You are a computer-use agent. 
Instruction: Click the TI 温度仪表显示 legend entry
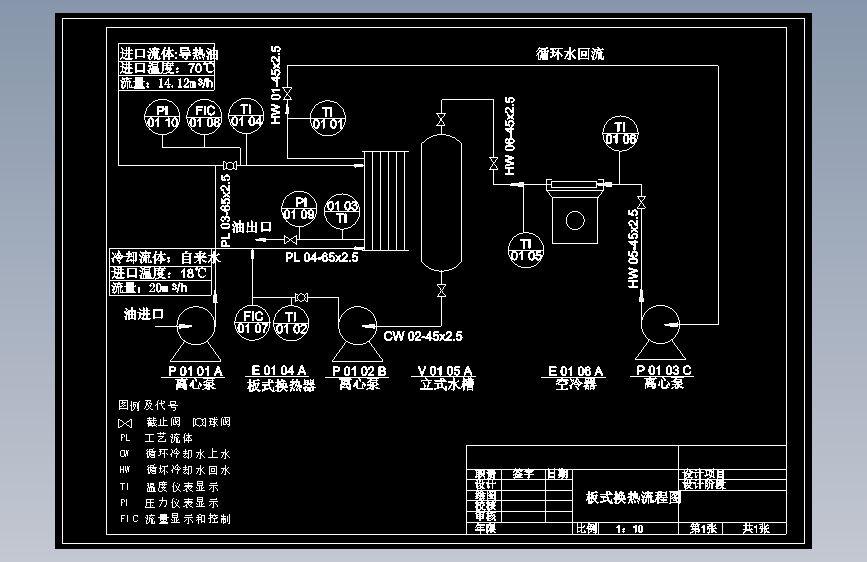tap(169, 487)
